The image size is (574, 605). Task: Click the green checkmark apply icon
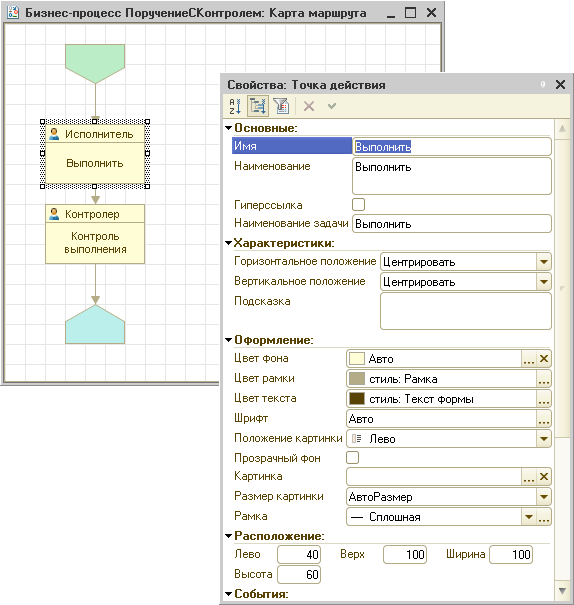tap(332, 105)
